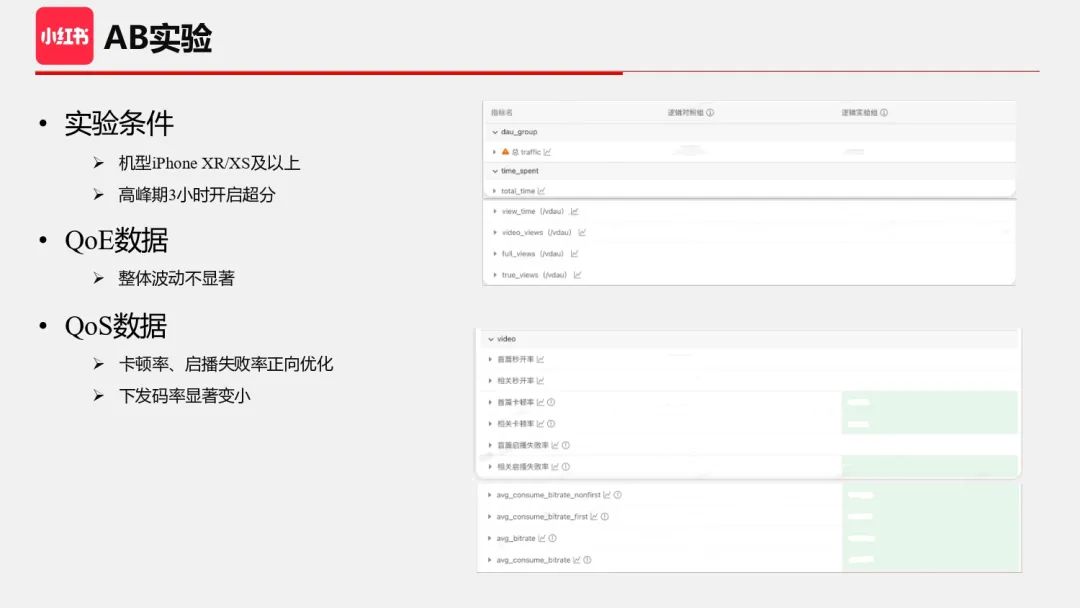Click the 卡顿率、启播失败率正向优化 line
This screenshot has height=608, width=1080.
click(226, 364)
